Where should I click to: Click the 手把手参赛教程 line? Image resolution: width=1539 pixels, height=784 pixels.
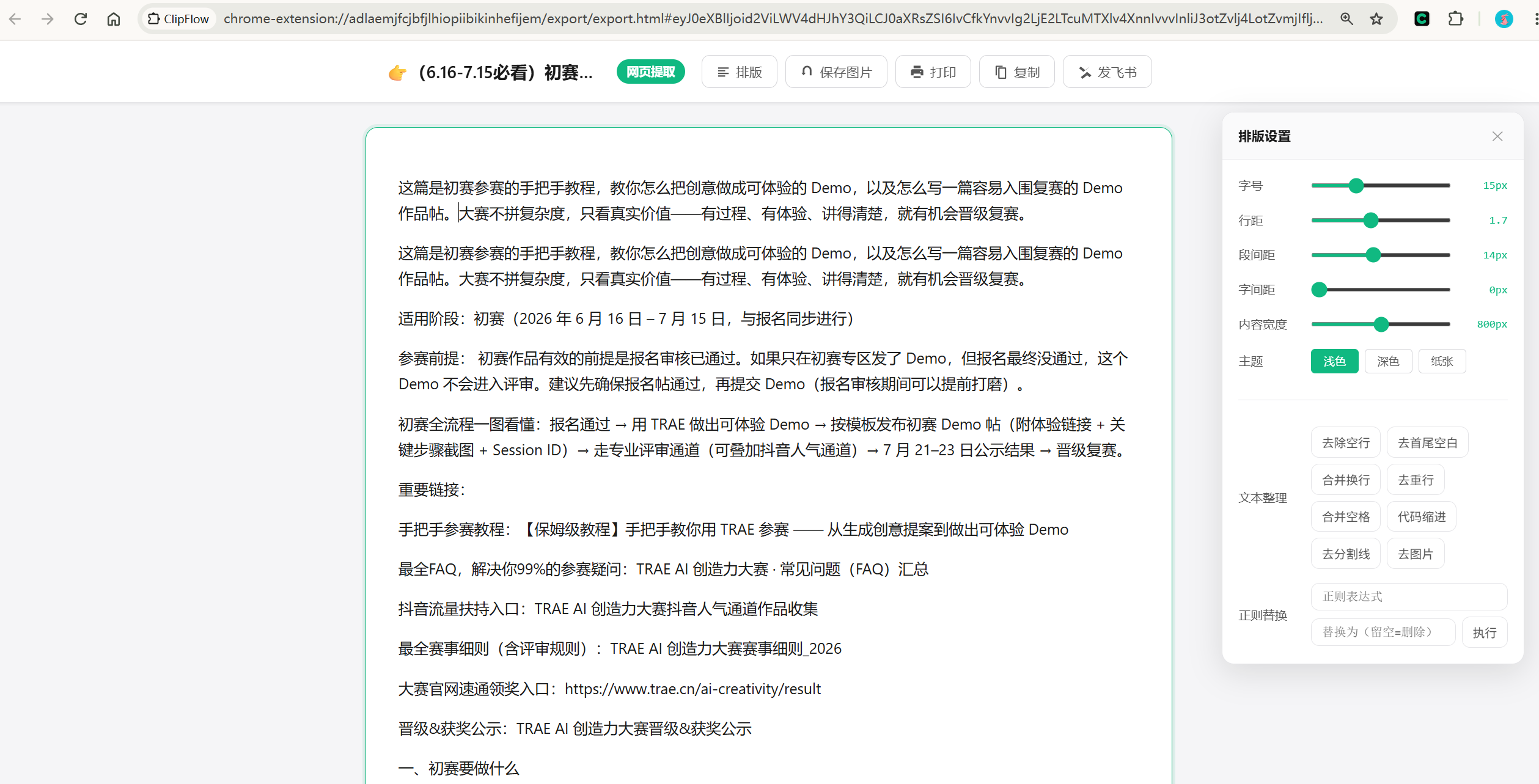[x=733, y=529]
